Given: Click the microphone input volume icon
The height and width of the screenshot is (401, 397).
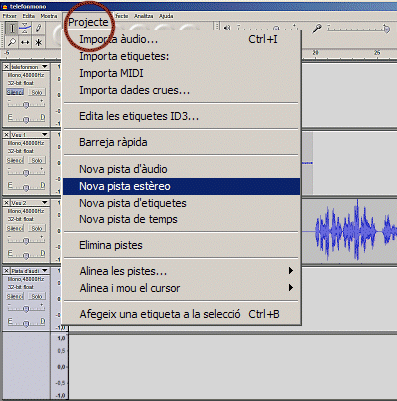Looking at the screenshot, I should point(317,29).
